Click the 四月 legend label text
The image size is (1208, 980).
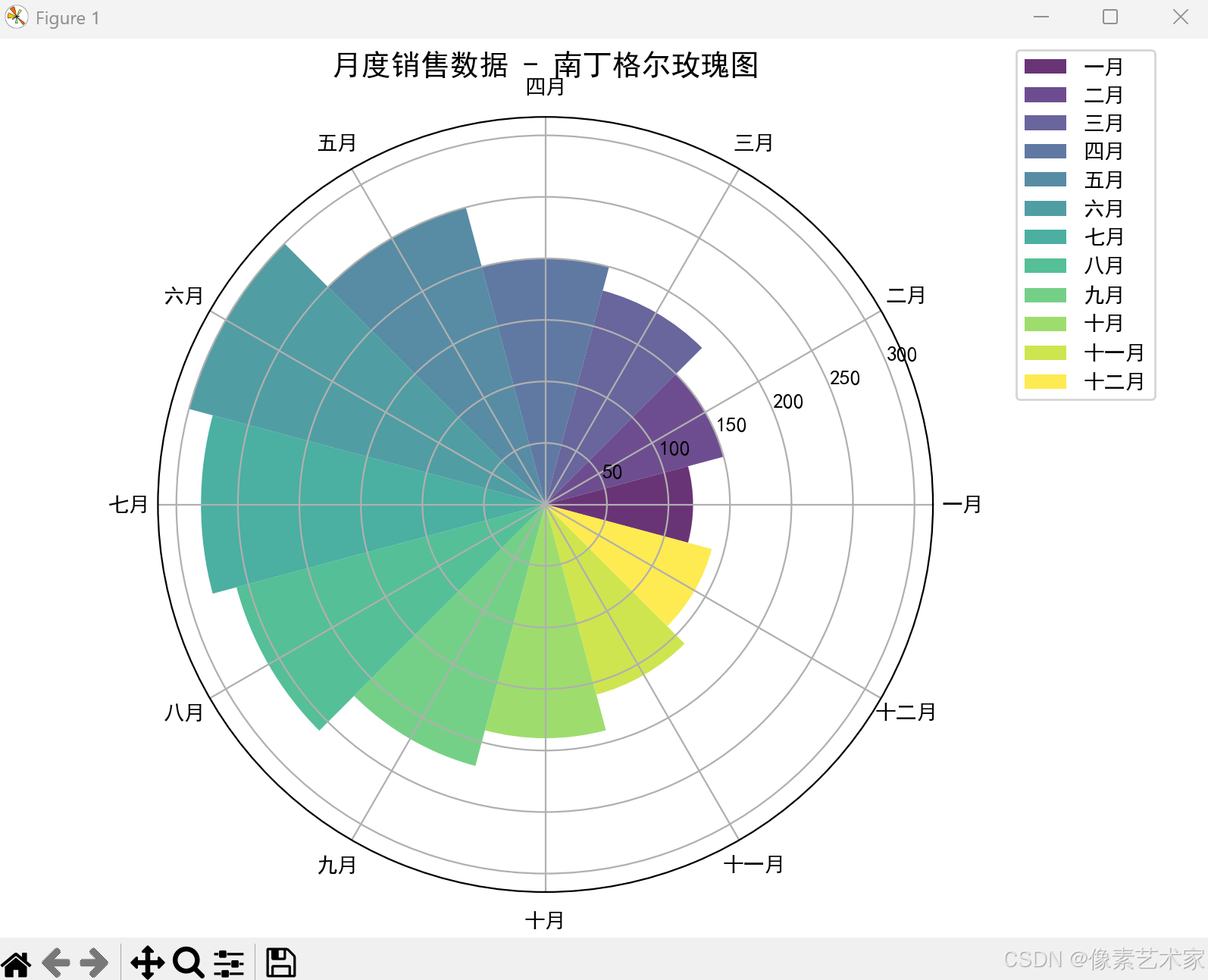pos(1103,151)
